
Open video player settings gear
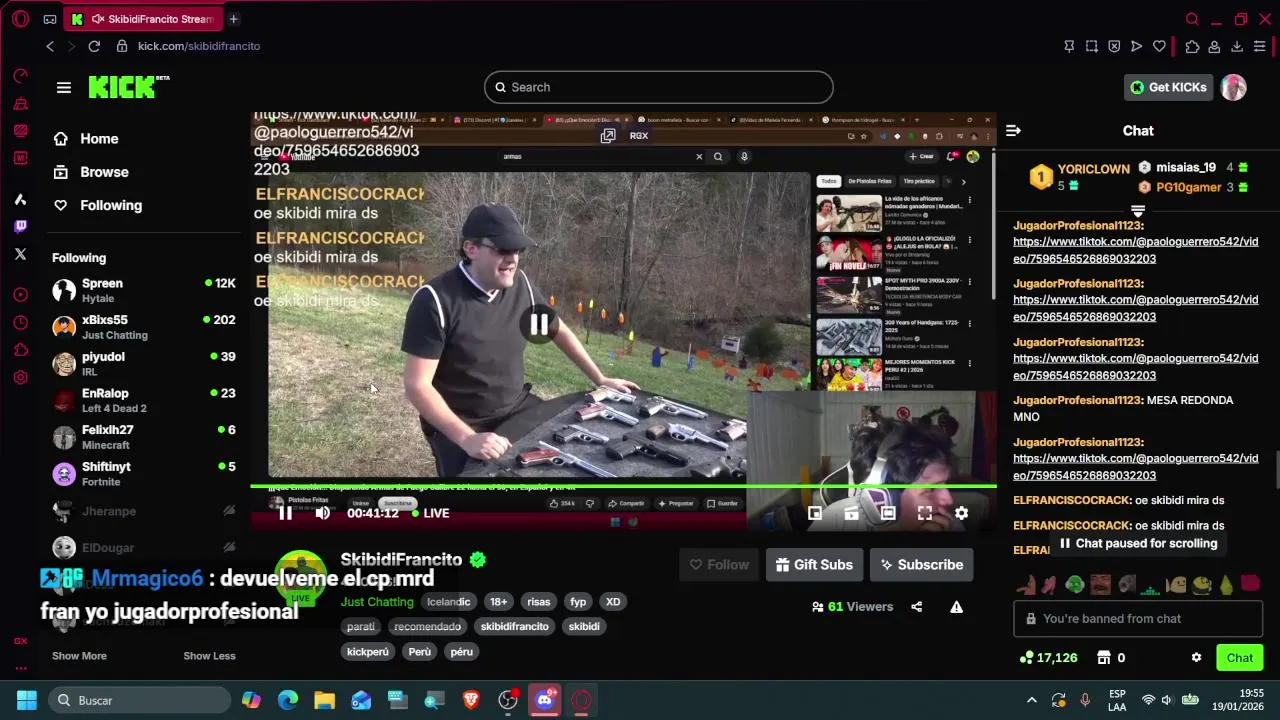(961, 513)
